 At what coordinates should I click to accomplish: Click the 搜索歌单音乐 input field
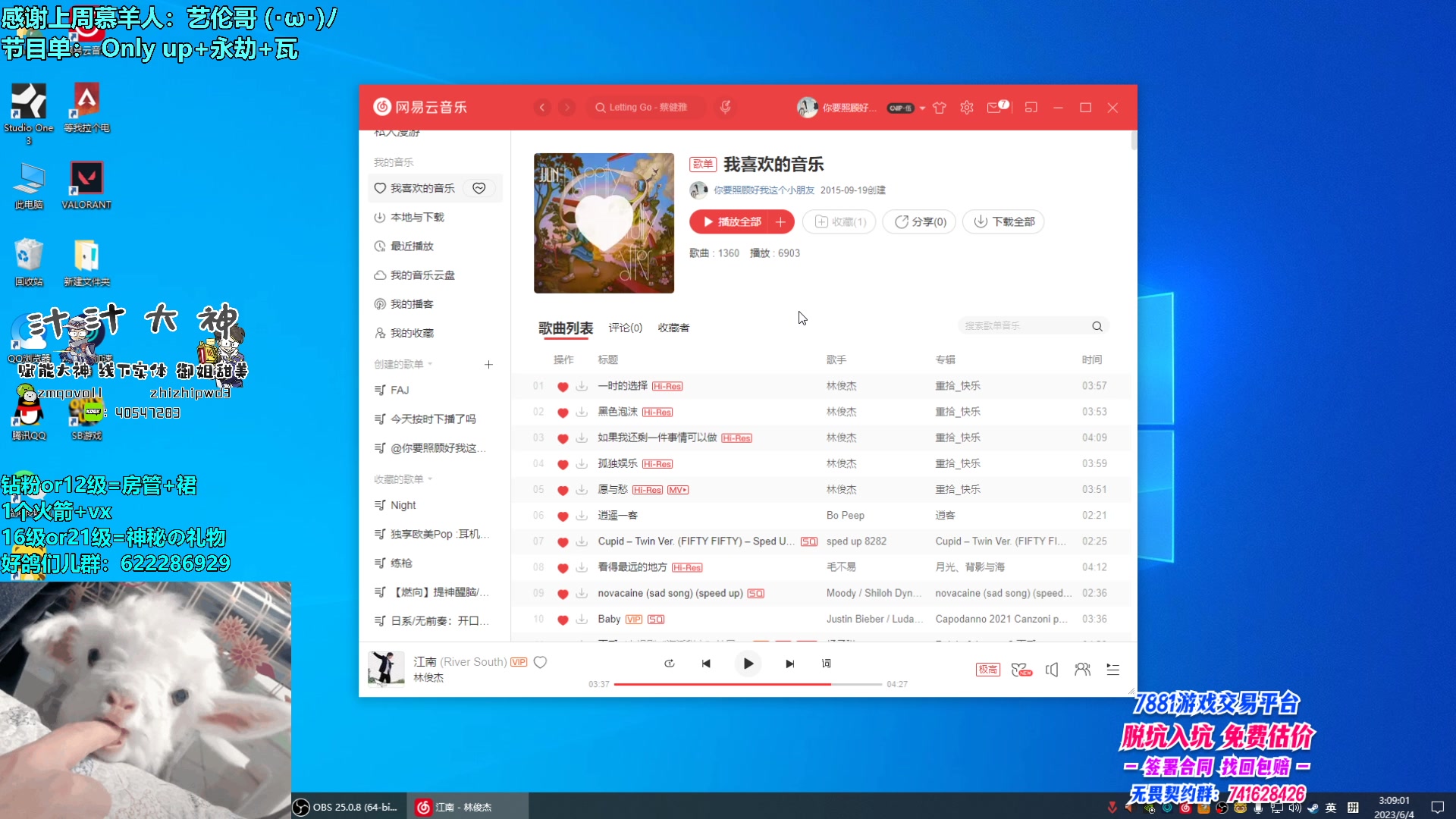pos(1025,326)
